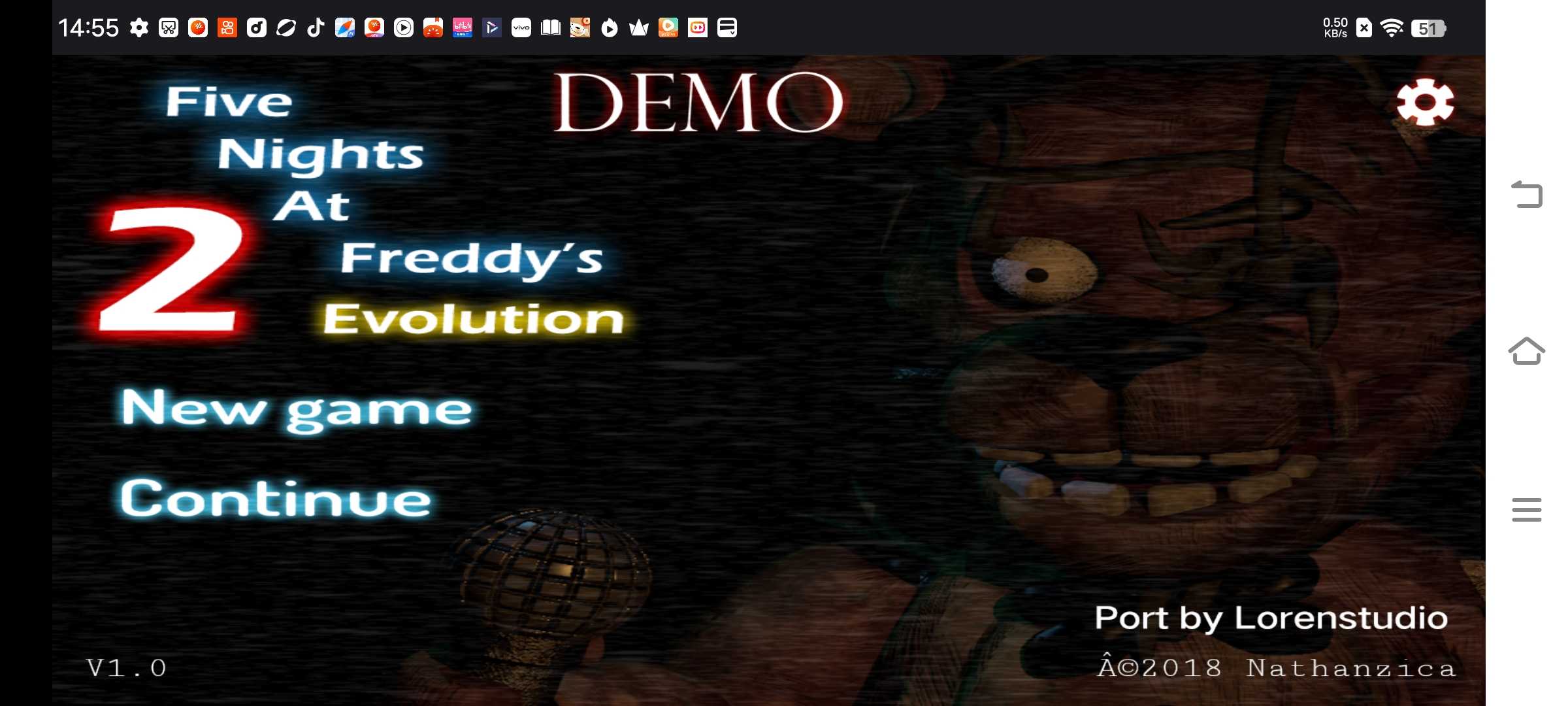Tap the card with checkmark notification icon
The height and width of the screenshot is (706, 1568).
point(727,27)
